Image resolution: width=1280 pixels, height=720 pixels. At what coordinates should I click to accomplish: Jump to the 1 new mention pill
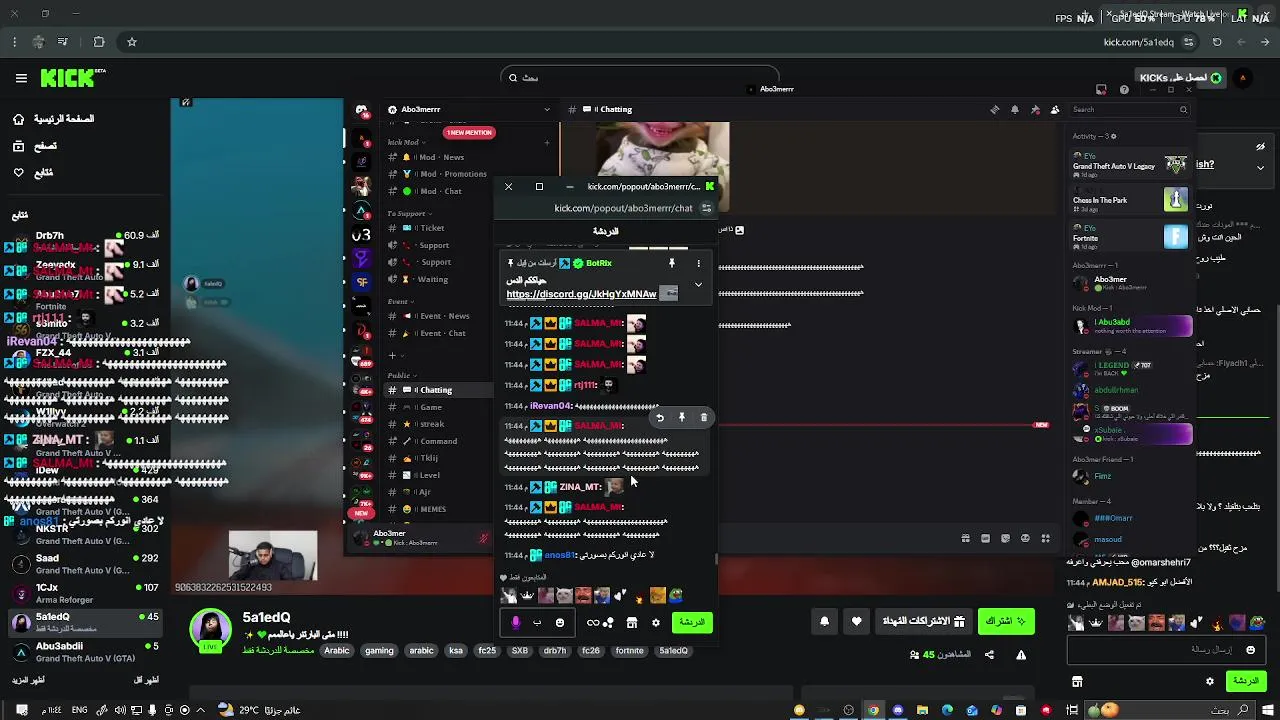click(469, 132)
